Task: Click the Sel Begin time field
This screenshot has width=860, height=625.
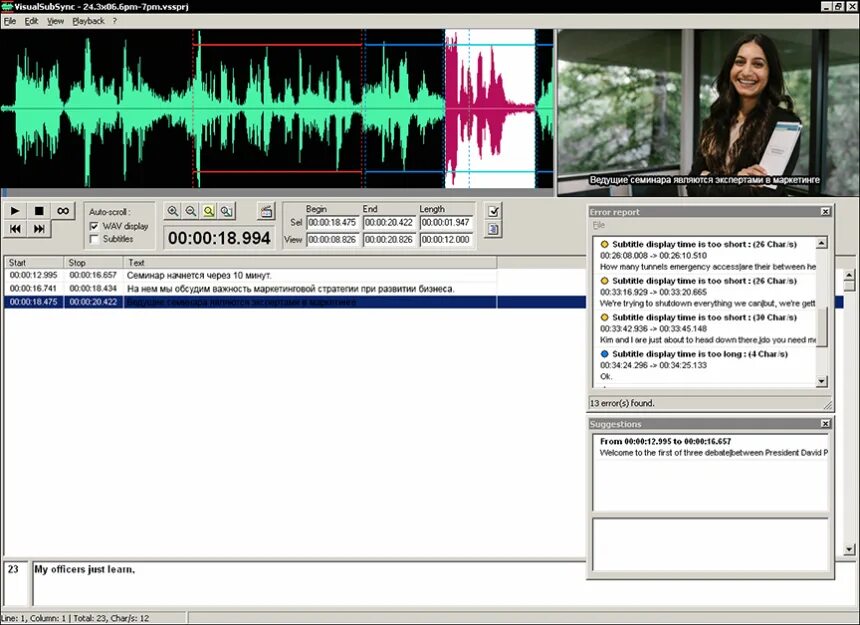Action: pyautogui.click(x=332, y=223)
